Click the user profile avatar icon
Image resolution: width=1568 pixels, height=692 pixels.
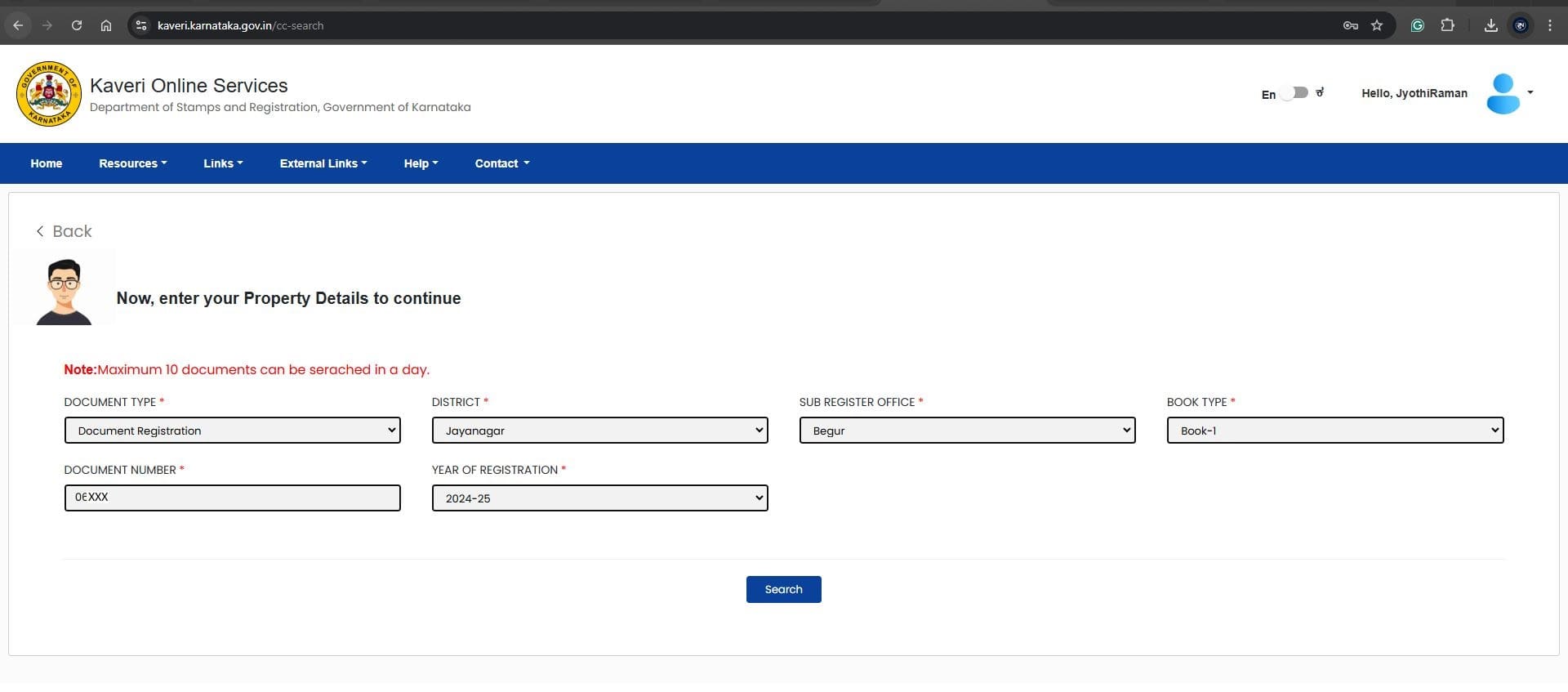tap(1503, 94)
